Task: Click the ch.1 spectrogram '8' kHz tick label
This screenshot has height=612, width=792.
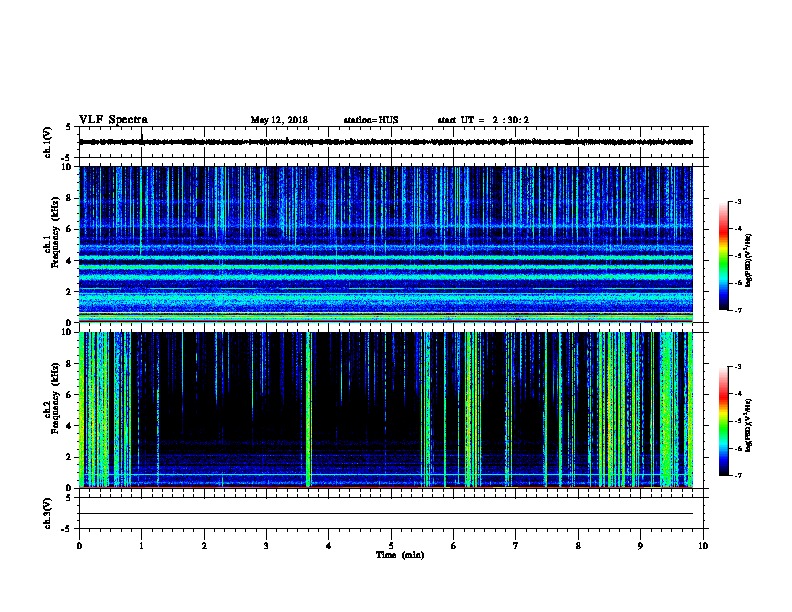Action: pos(69,198)
